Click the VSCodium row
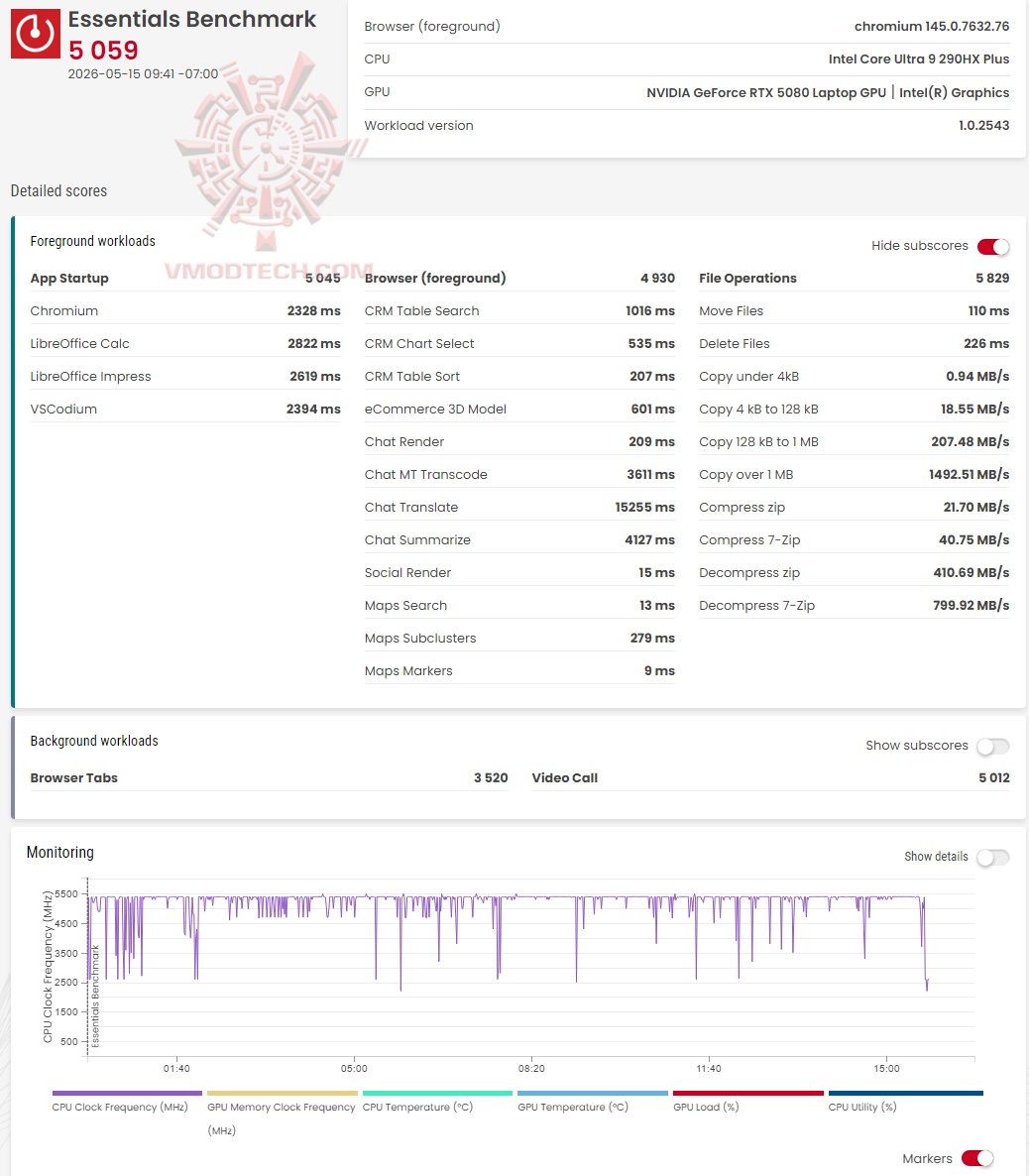 185,409
